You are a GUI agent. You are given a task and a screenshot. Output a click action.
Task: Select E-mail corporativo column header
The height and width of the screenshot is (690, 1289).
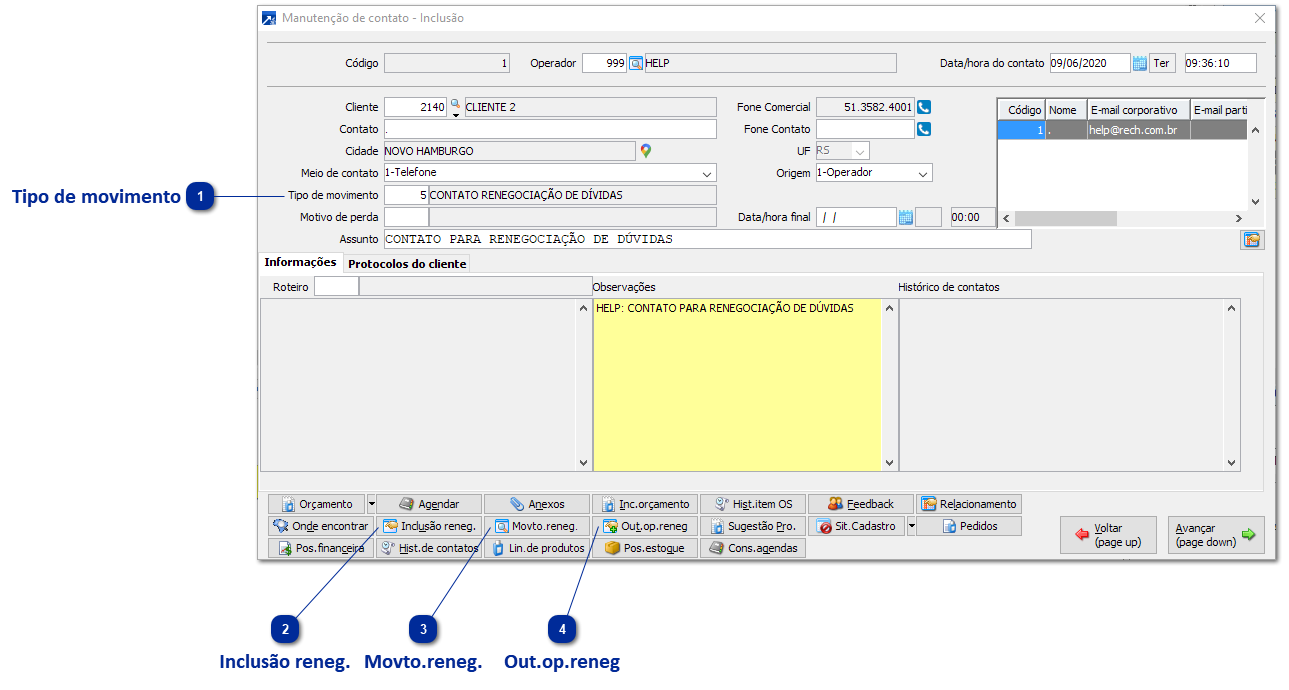(x=1138, y=110)
